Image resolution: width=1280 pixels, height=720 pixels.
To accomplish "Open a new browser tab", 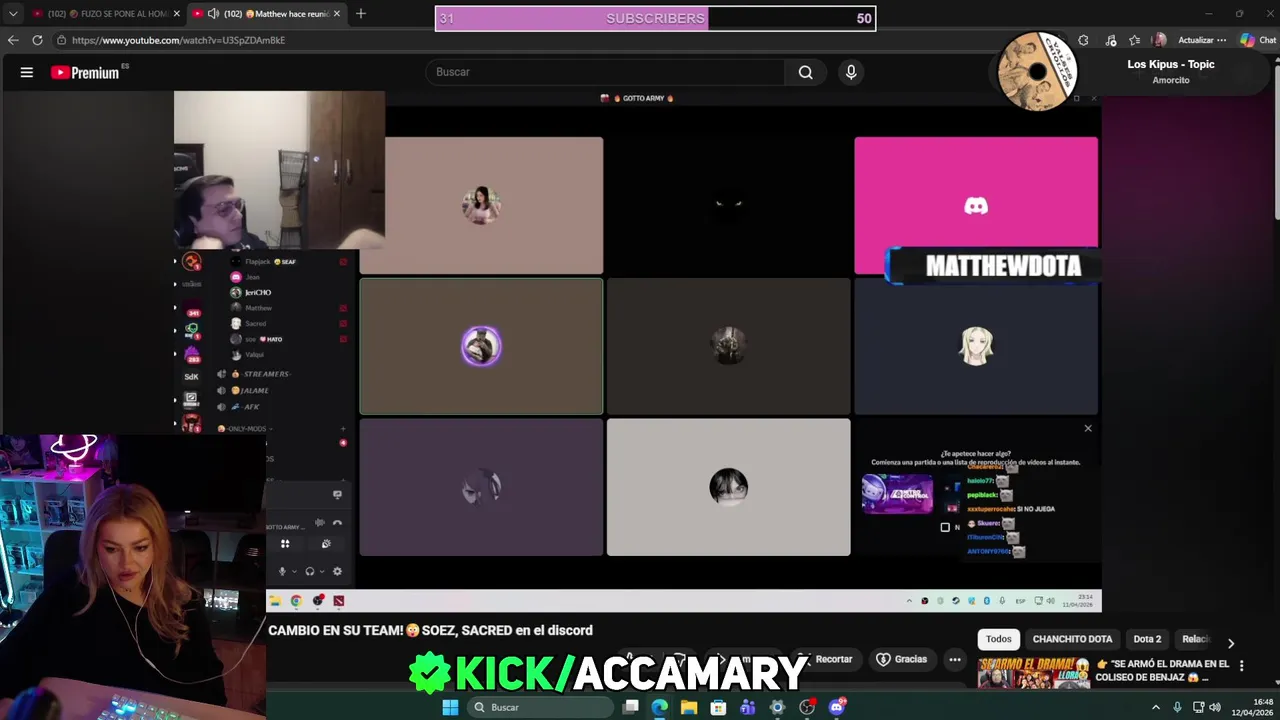I will coord(360,13).
